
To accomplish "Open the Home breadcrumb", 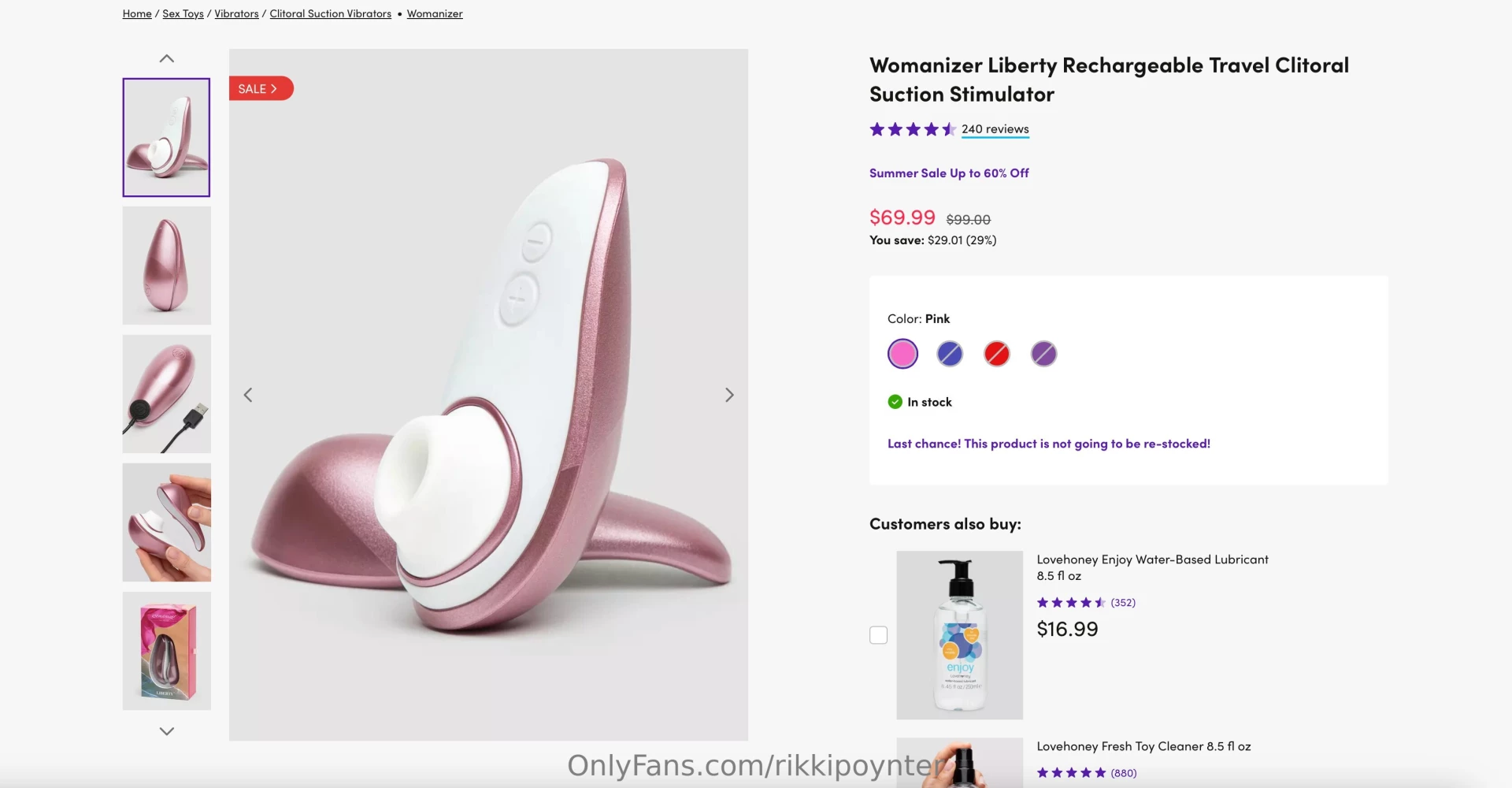I will (136, 13).
